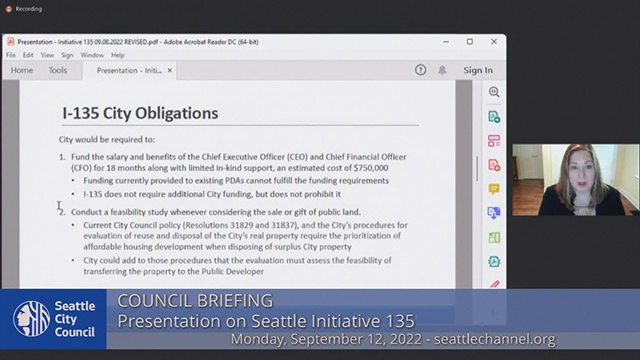Screen dimensions: 640x360
Task: Open the Create PDF tool
Action: (x=494, y=165)
